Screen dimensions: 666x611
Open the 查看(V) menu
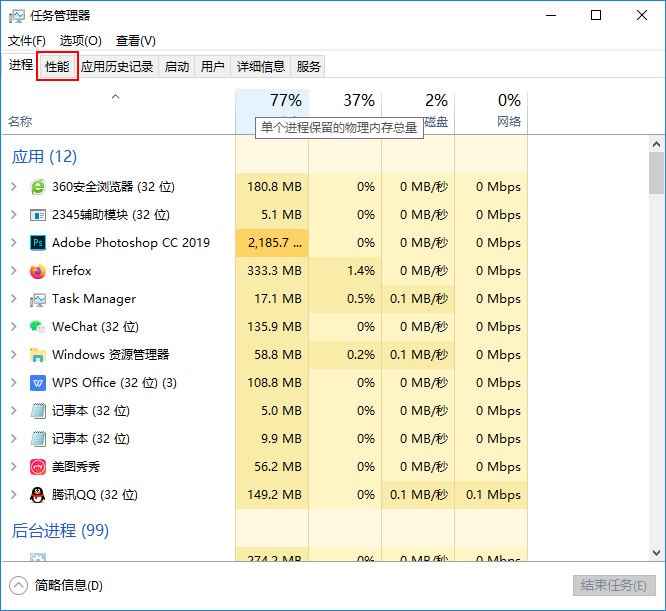[136, 41]
